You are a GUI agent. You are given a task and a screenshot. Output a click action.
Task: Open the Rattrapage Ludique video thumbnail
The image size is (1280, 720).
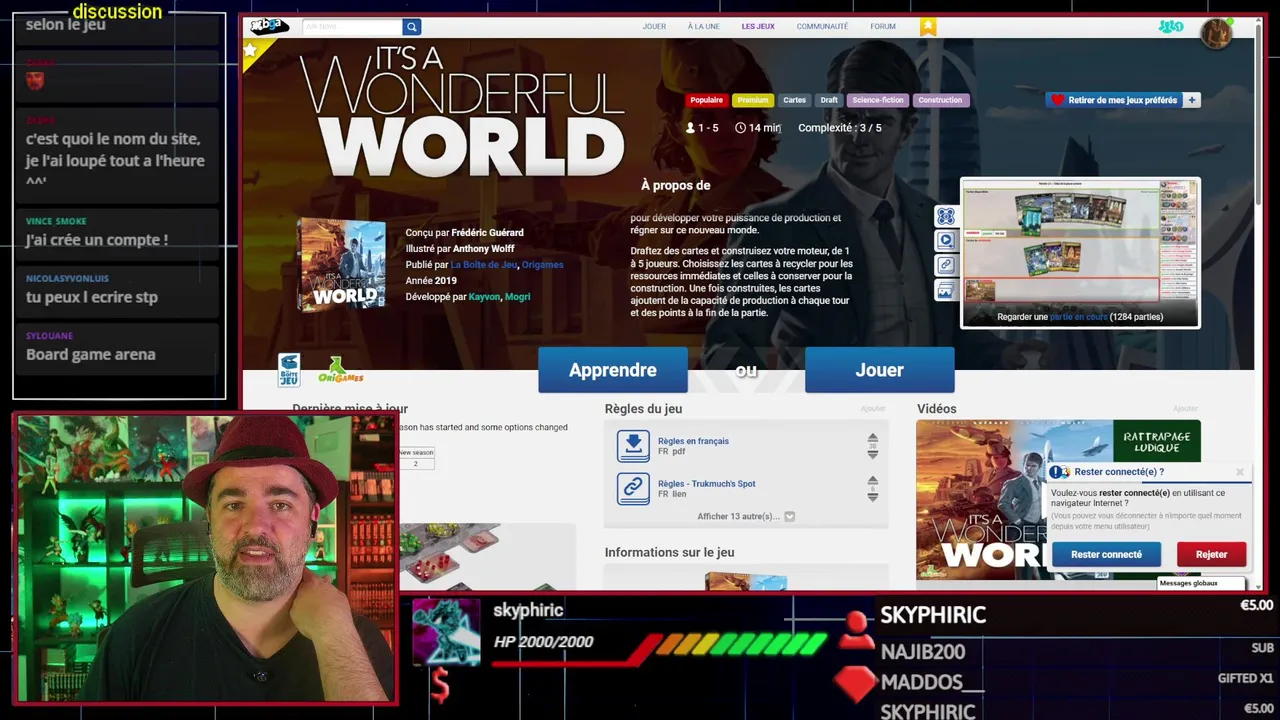[1058, 499]
